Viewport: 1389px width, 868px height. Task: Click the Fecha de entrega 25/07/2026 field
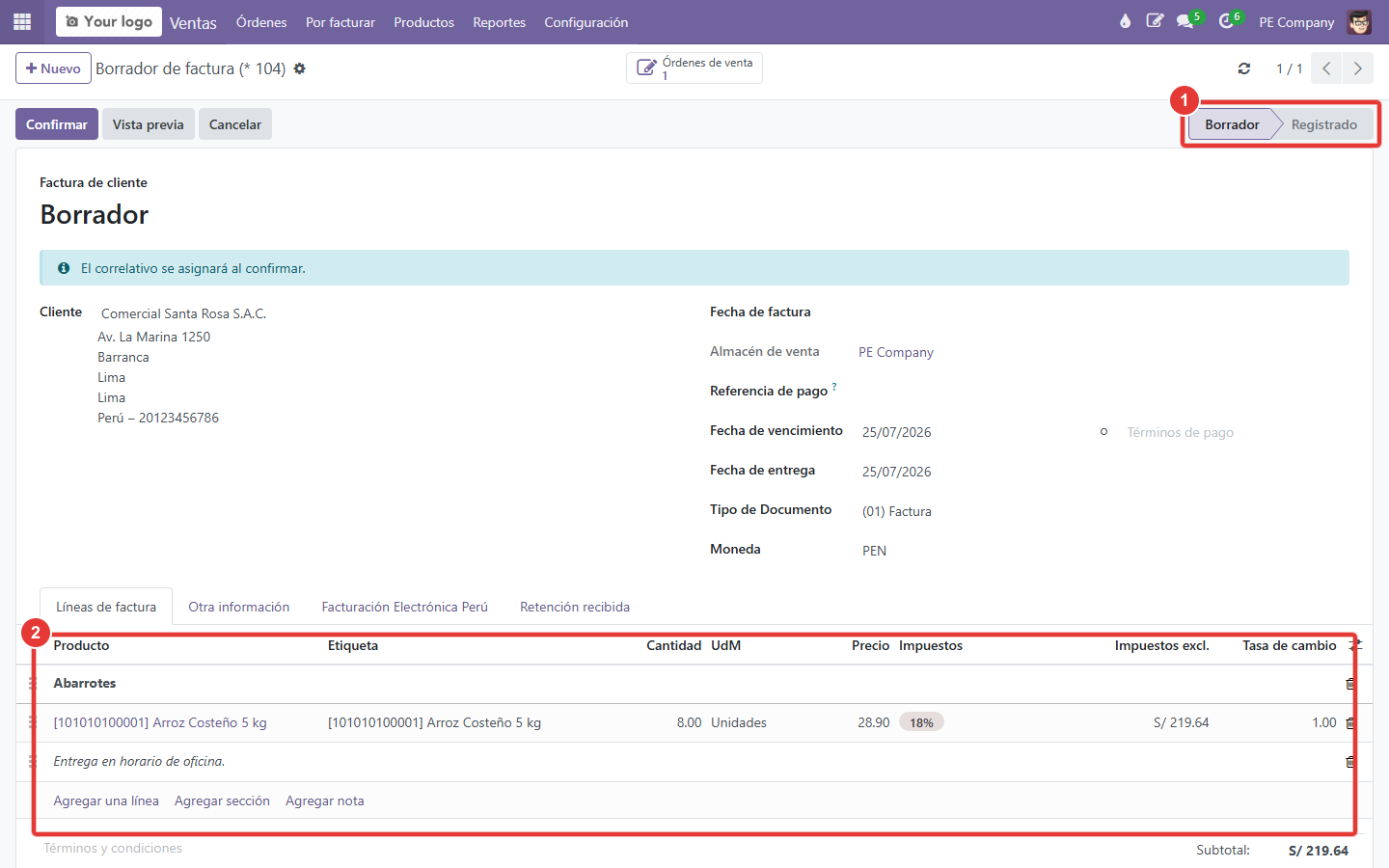coord(897,472)
